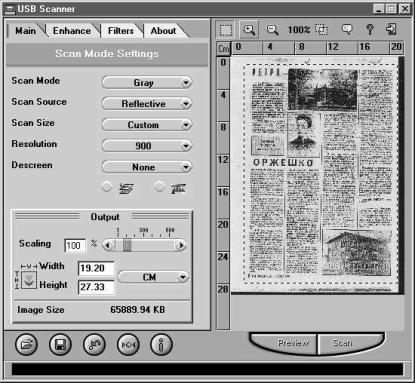
Task: Click the open folder round button
Action: 27,344
